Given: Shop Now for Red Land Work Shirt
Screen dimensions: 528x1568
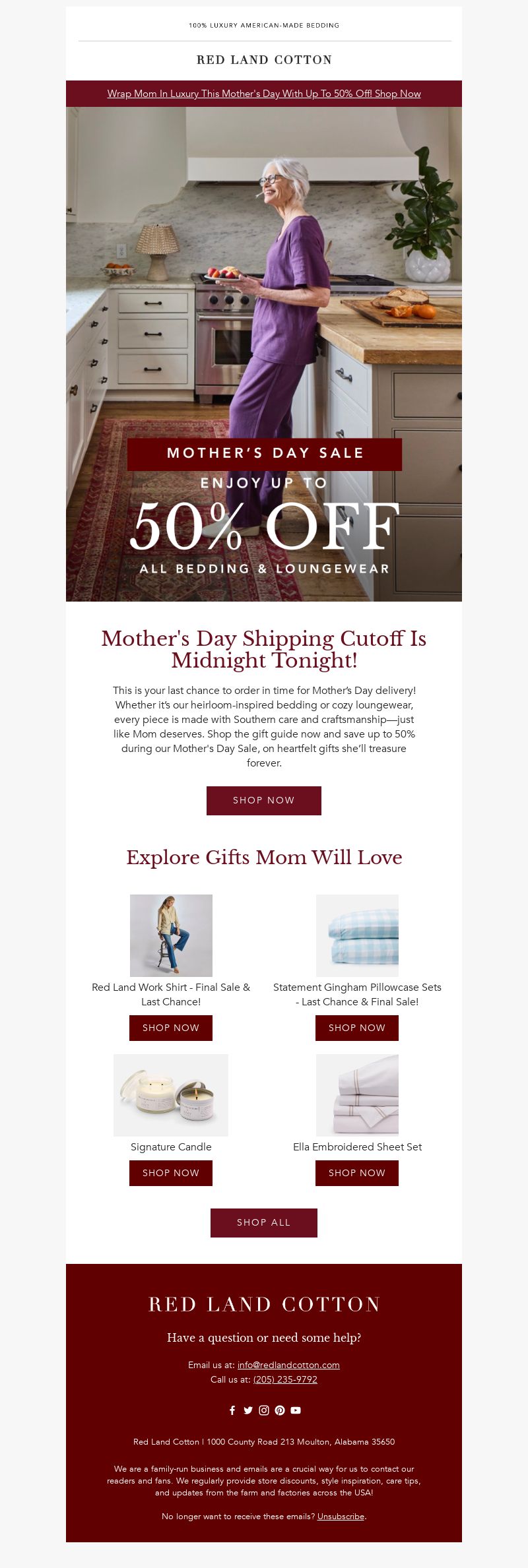Looking at the screenshot, I should point(171,1028).
